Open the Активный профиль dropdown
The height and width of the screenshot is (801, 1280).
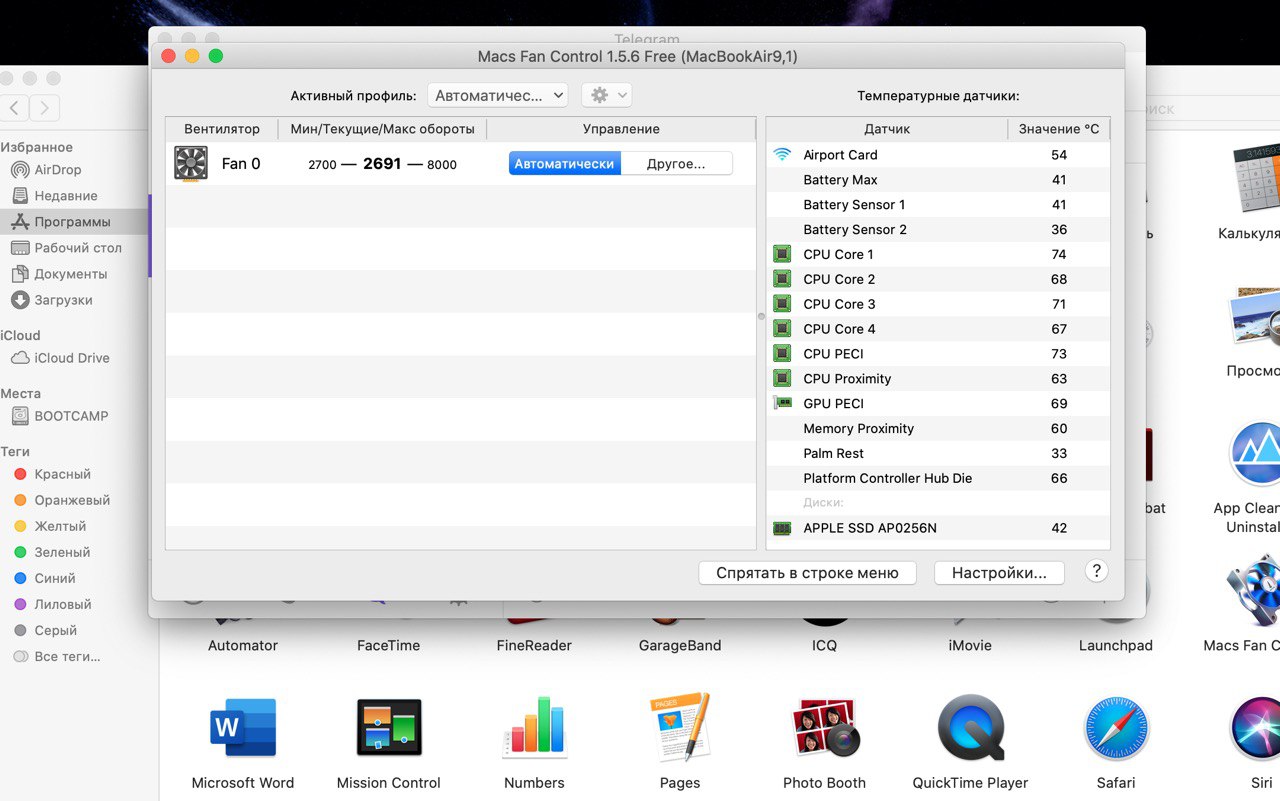[x=497, y=95]
